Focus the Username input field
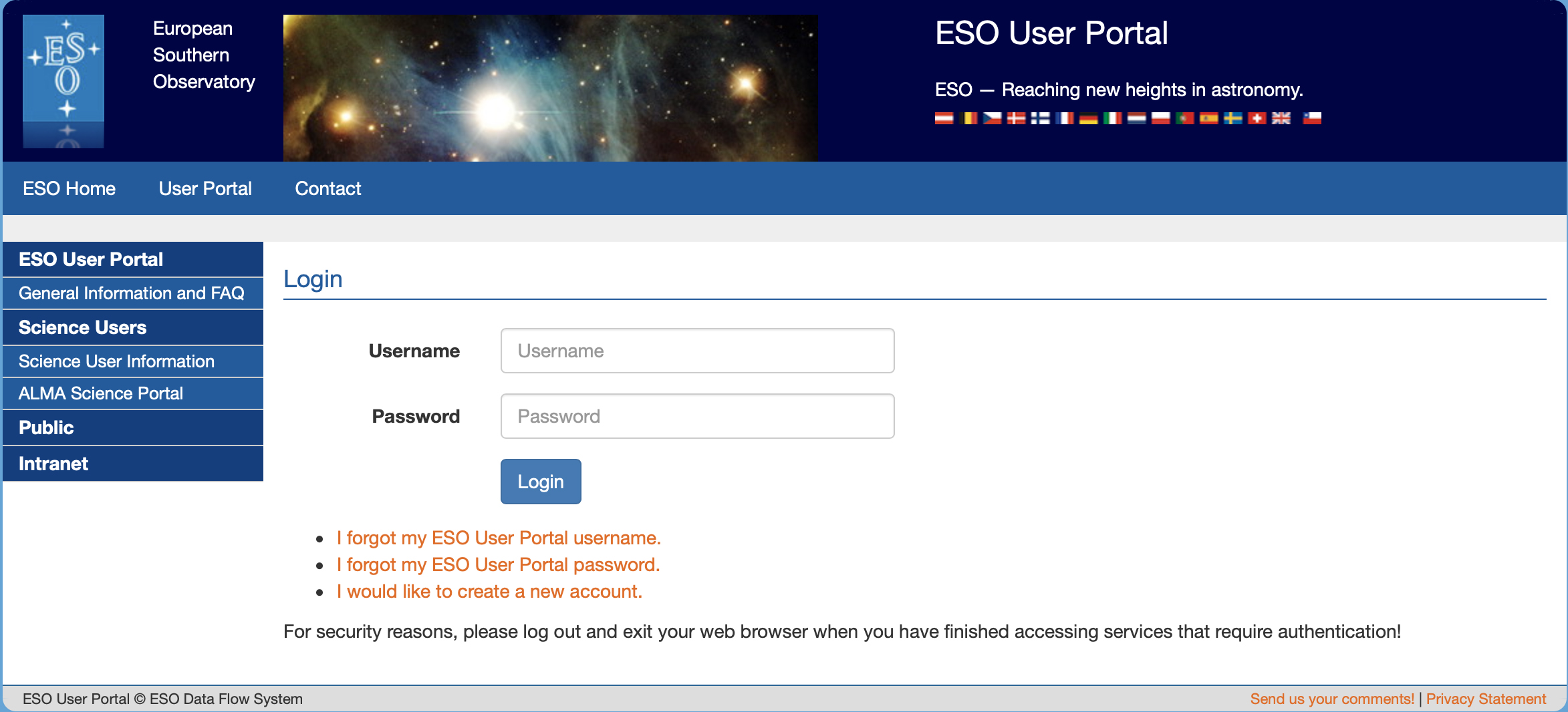 click(697, 351)
